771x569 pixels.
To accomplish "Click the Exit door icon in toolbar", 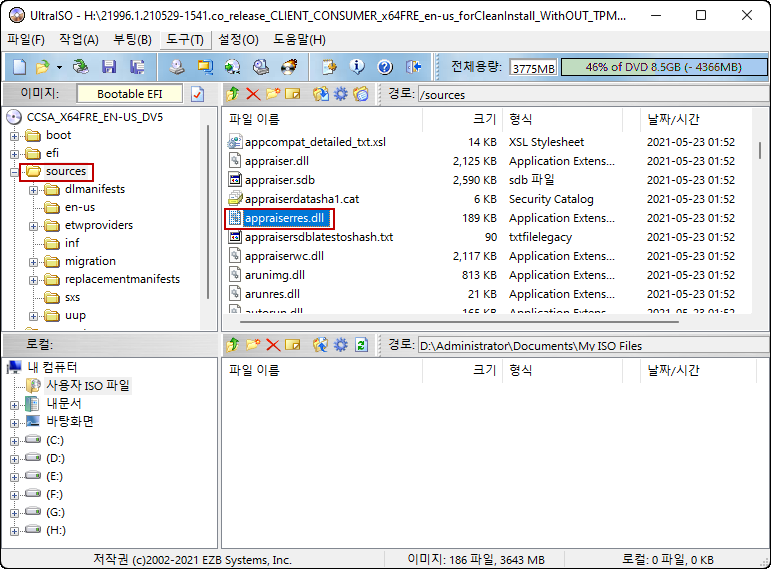I will pyautogui.click(x=414, y=67).
